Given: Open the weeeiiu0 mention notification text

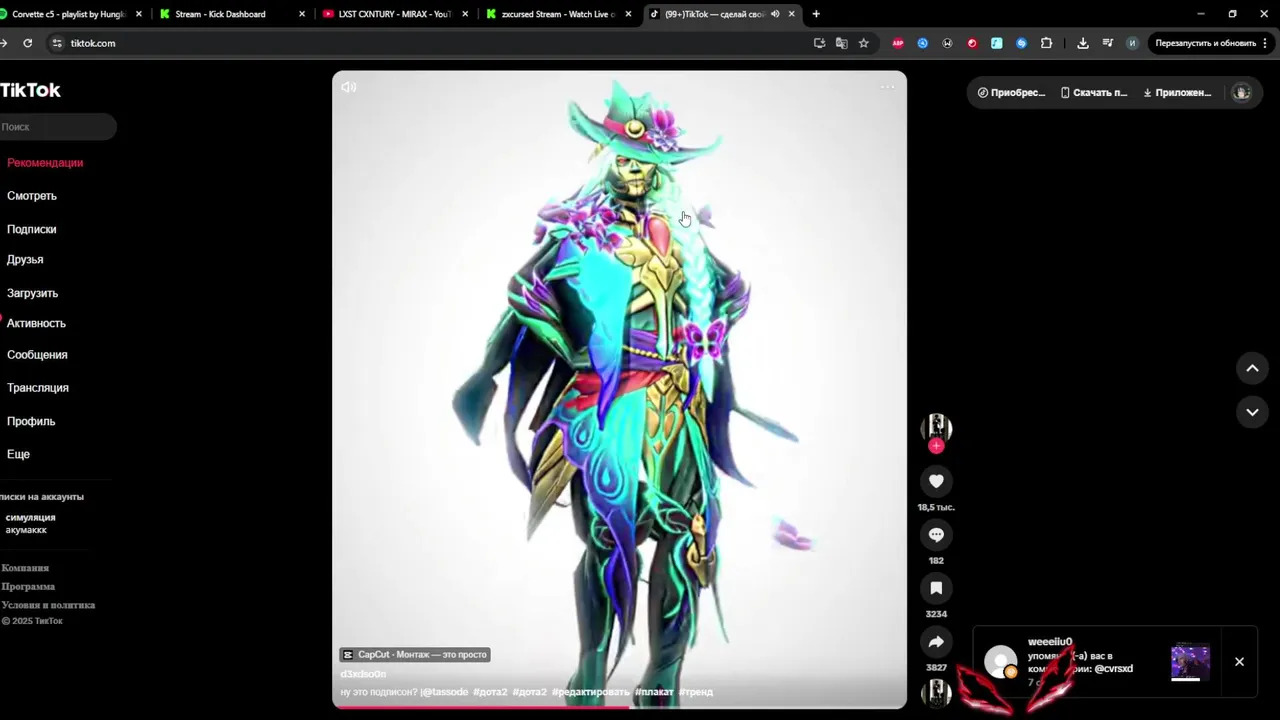Looking at the screenshot, I should (1080, 661).
